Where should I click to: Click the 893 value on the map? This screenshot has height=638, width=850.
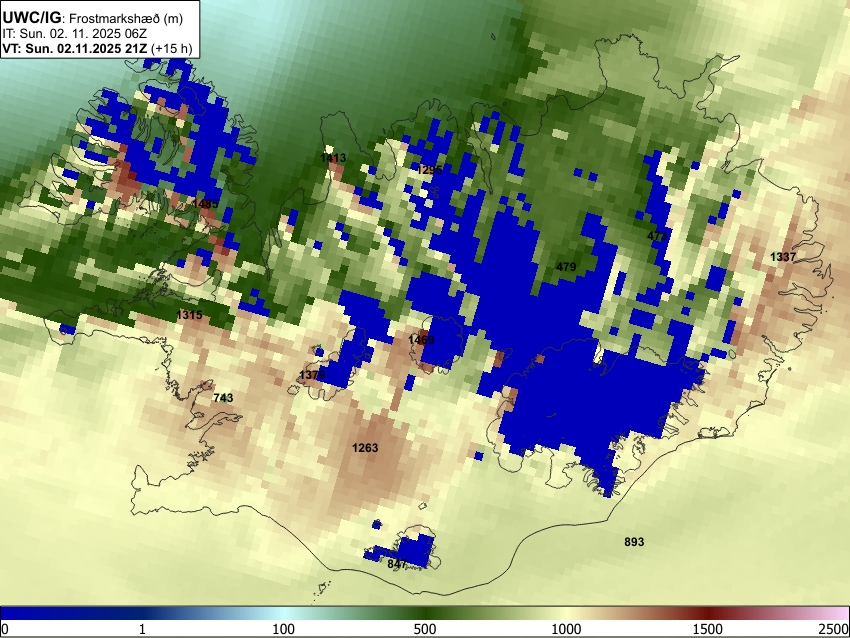click(634, 542)
